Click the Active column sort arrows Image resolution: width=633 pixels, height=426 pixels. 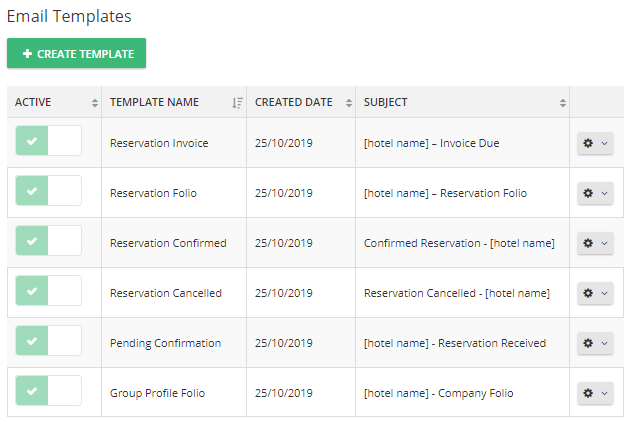tap(95, 103)
